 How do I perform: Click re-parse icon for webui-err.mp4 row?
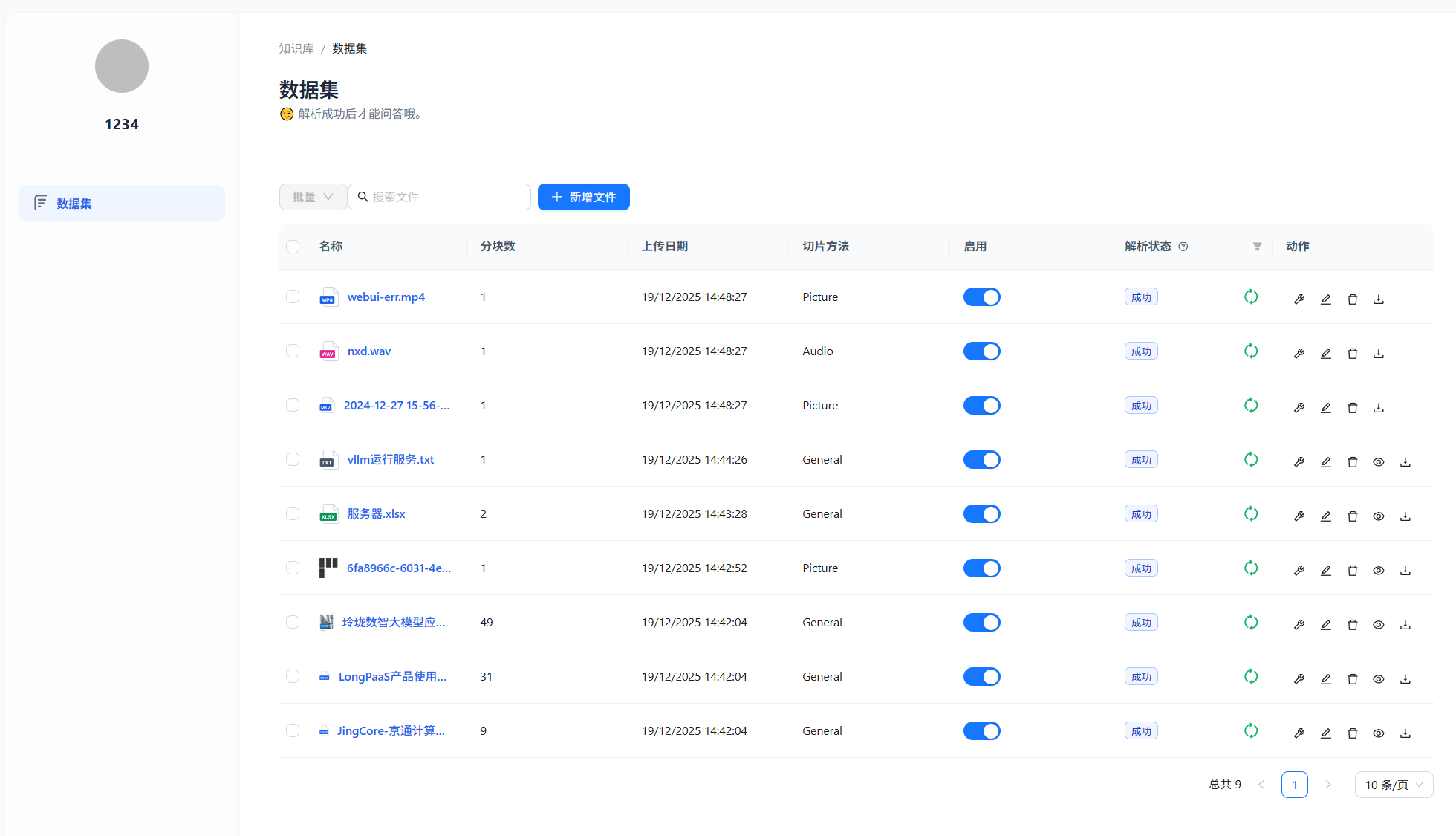point(1251,297)
